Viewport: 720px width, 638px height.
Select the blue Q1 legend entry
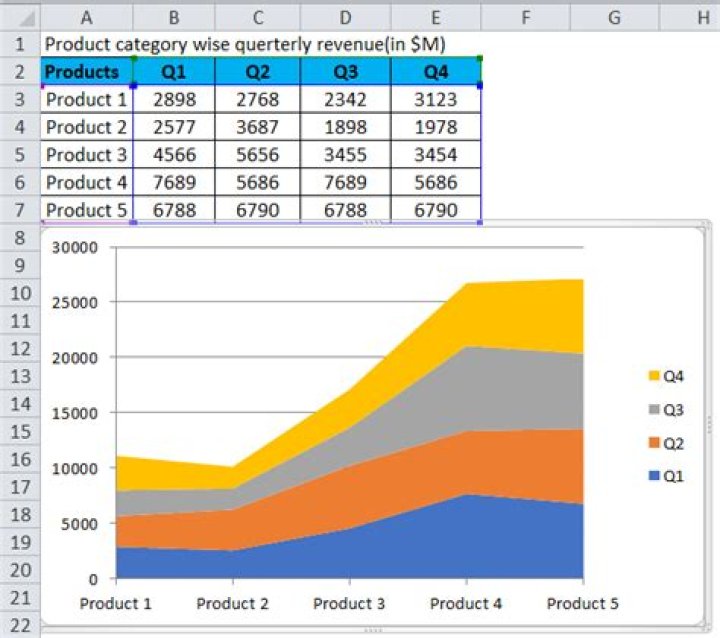(x=666, y=476)
